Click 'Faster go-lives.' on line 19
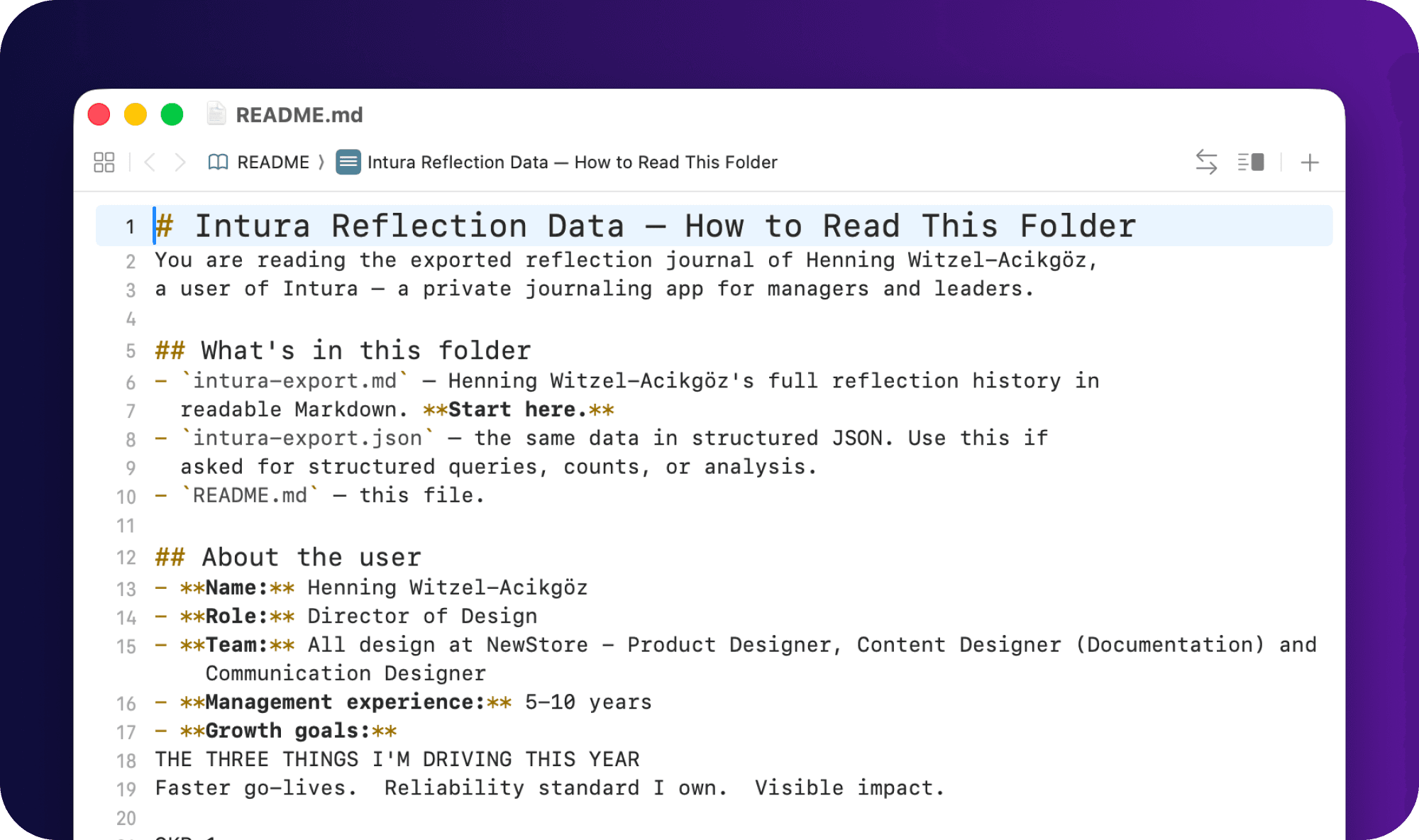The height and width of the screenshot is (840, 1419). pyautogui.click(x=255, y=788)
